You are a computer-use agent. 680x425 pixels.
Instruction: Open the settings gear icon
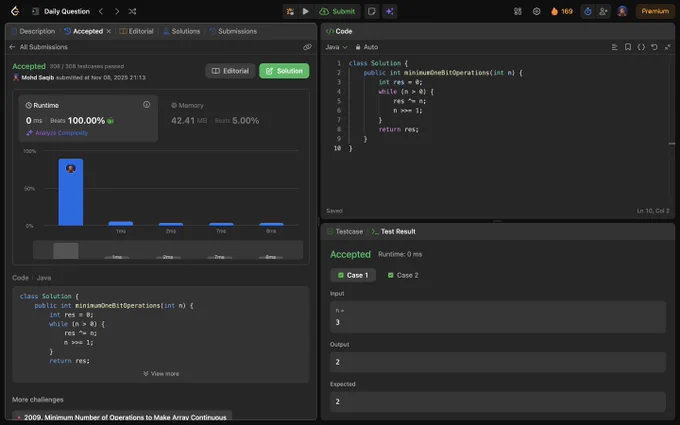pos(536,11)
